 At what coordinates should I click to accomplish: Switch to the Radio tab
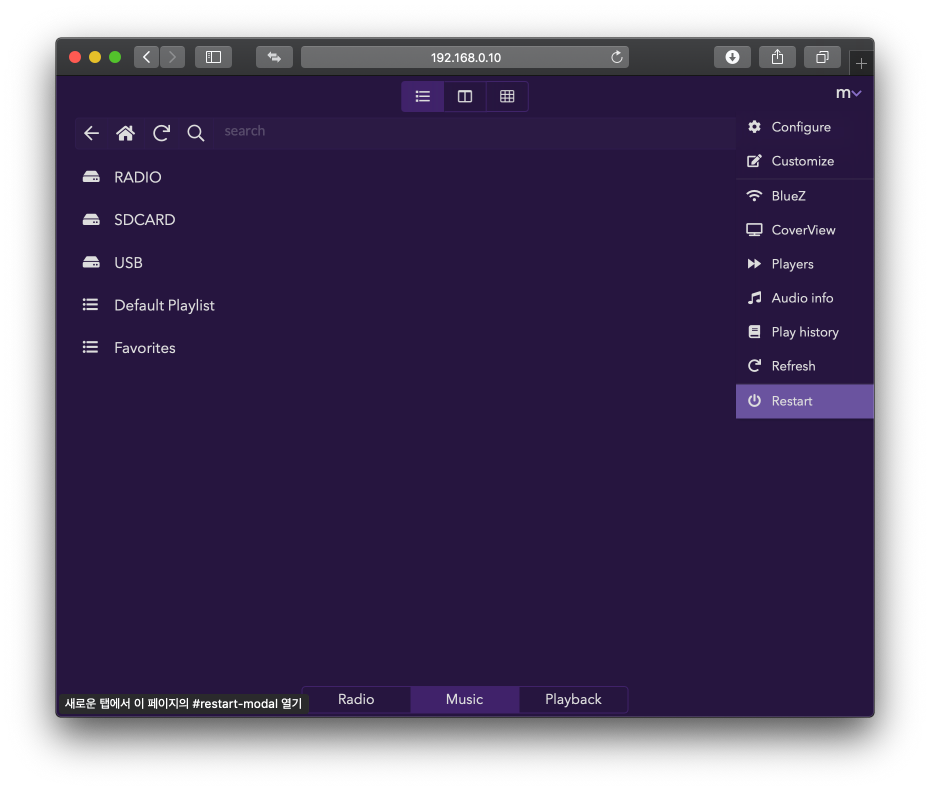356,699
